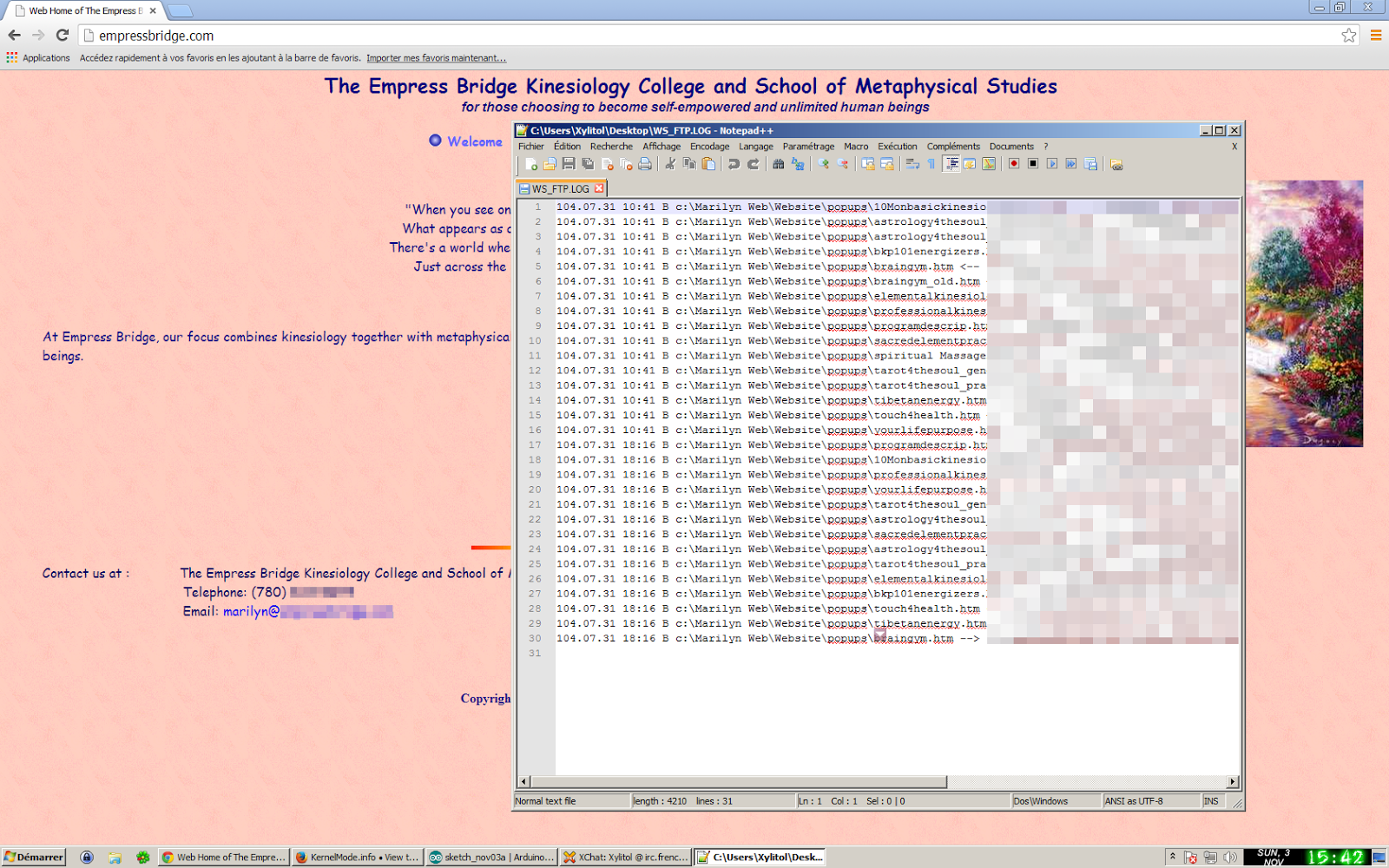Viewport: 1389px width, 868px height.
Task: Open the Encodage menu
Action: (709, 147)
